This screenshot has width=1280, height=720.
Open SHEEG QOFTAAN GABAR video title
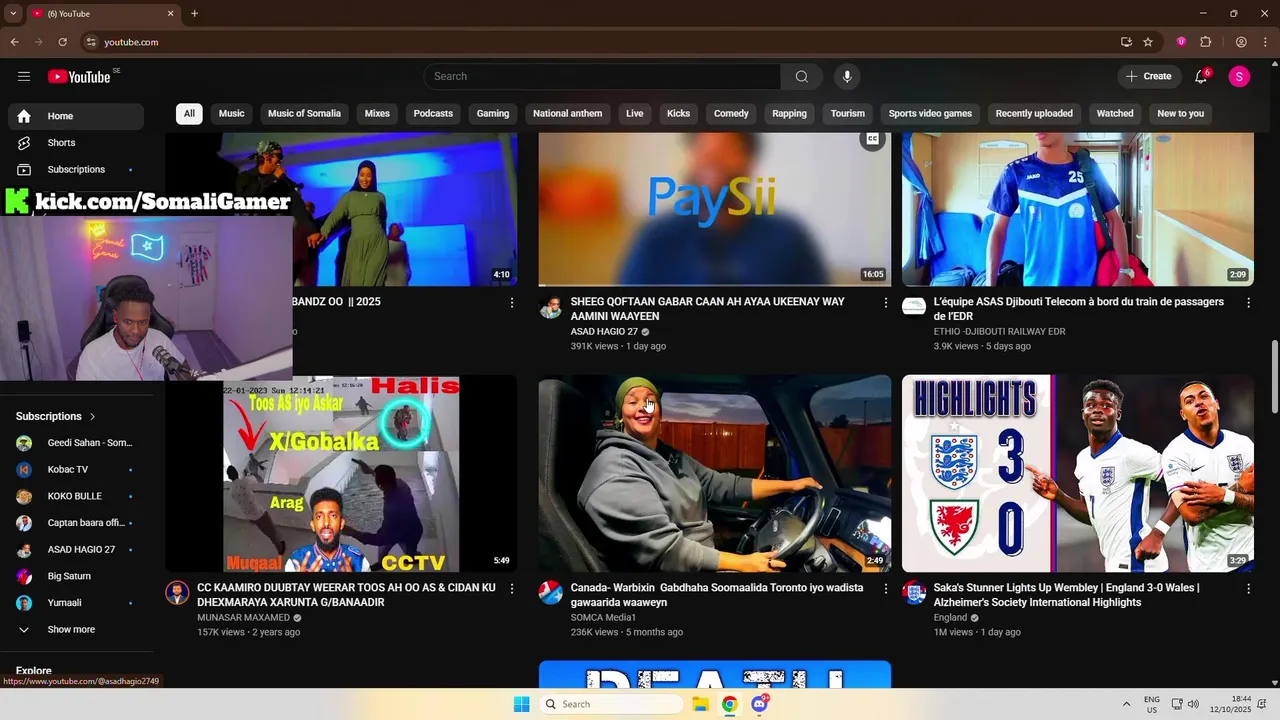pyautogui.click(x=707, y=309)
